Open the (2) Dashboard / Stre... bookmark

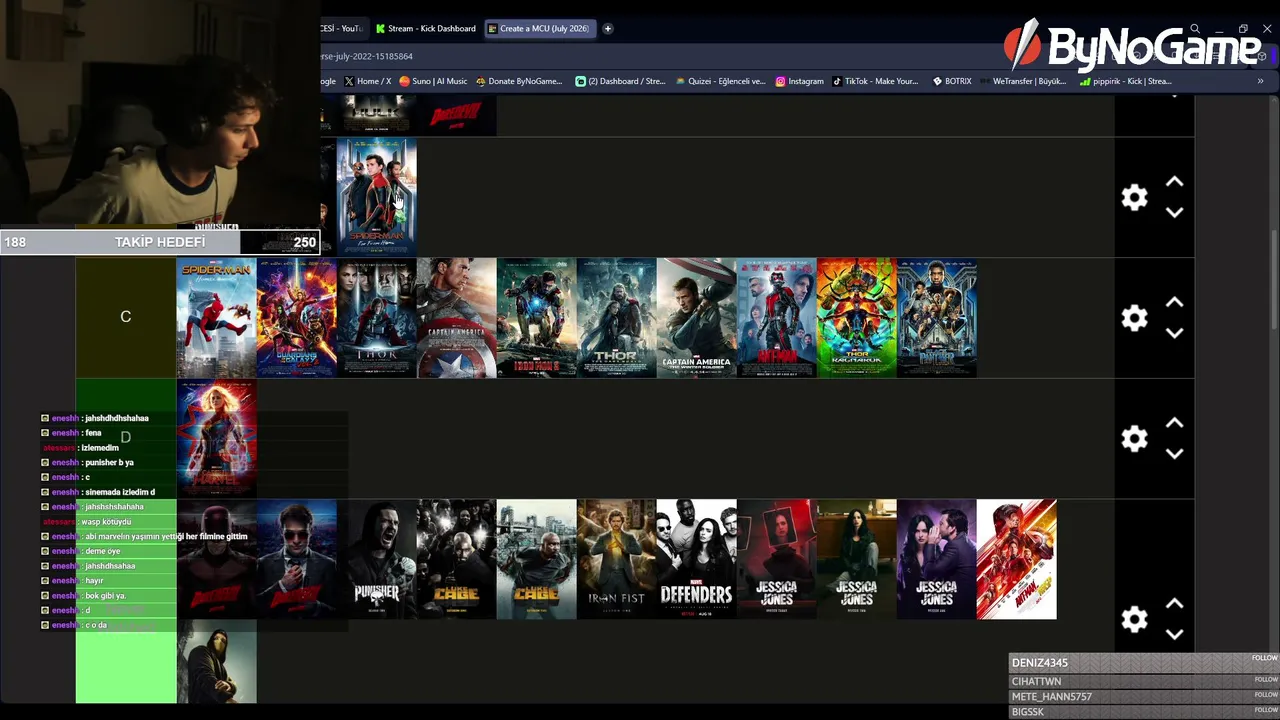620,81
